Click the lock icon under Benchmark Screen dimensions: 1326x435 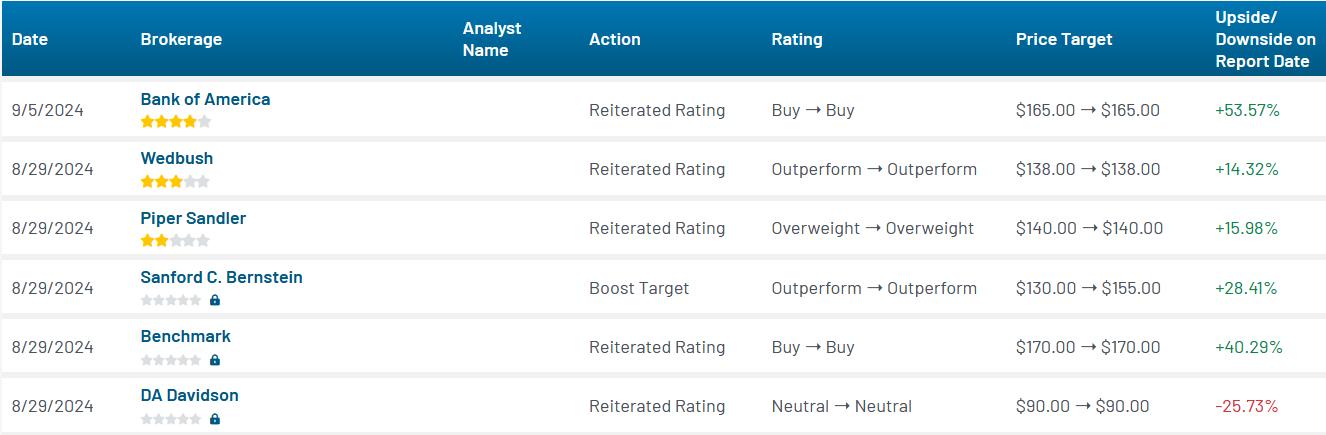coord(215,359)
